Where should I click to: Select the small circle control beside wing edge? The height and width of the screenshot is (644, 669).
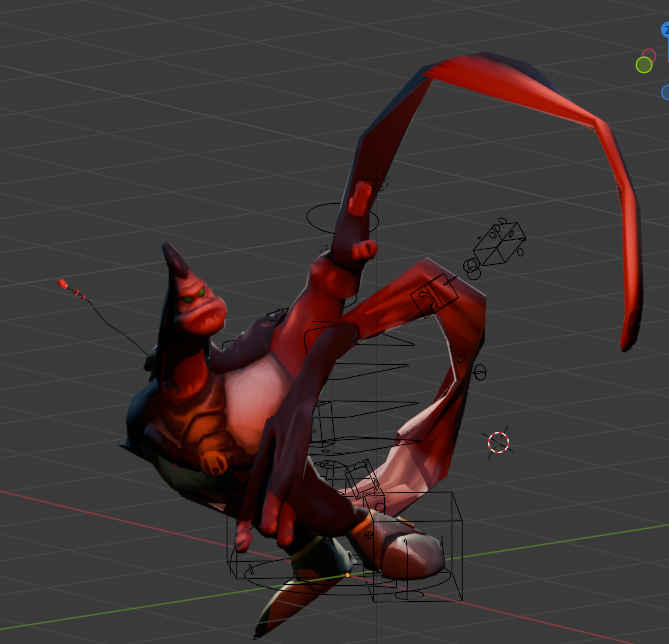pyautogui.click(x=480, y=372)
